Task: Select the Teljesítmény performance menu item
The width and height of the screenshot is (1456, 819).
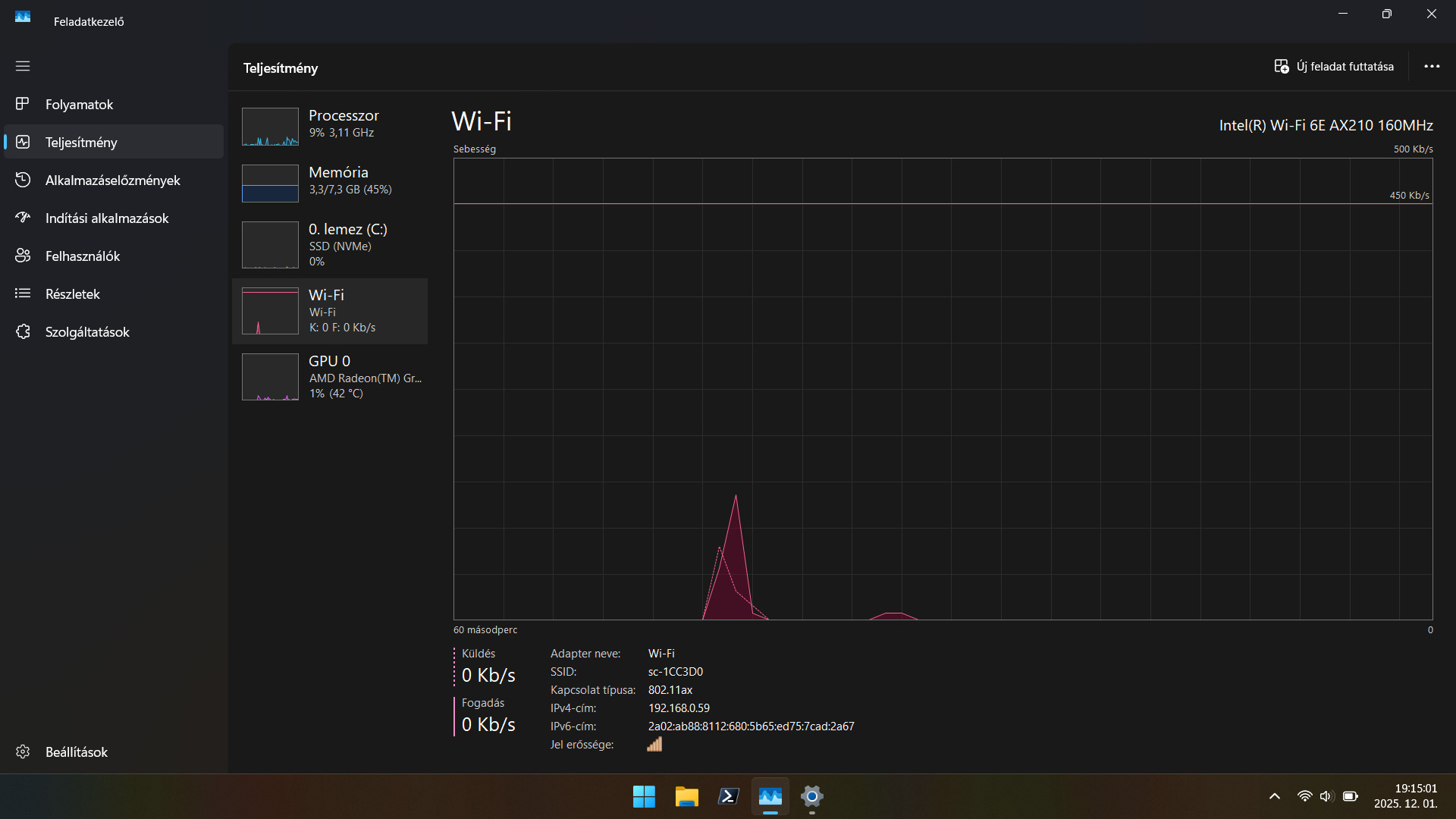Action: pyautogui.click(x=81, y=143)
